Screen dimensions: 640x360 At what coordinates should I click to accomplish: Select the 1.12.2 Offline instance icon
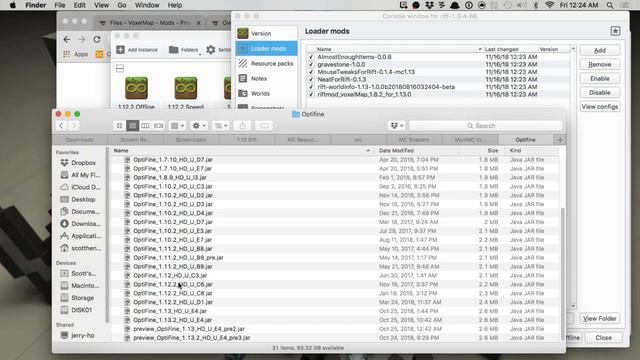[136, 88]
